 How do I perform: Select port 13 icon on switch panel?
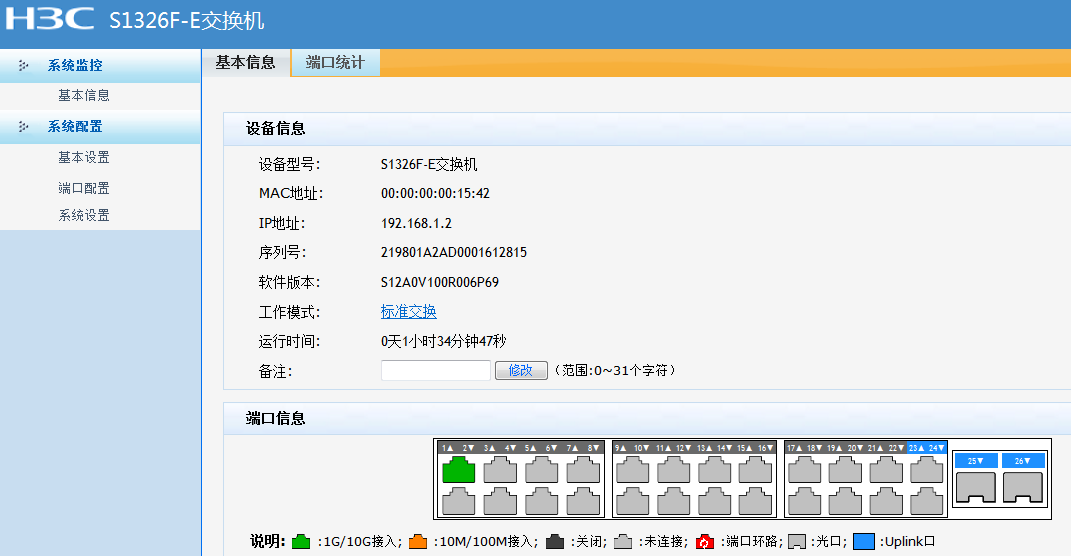[x=714, y=469]
